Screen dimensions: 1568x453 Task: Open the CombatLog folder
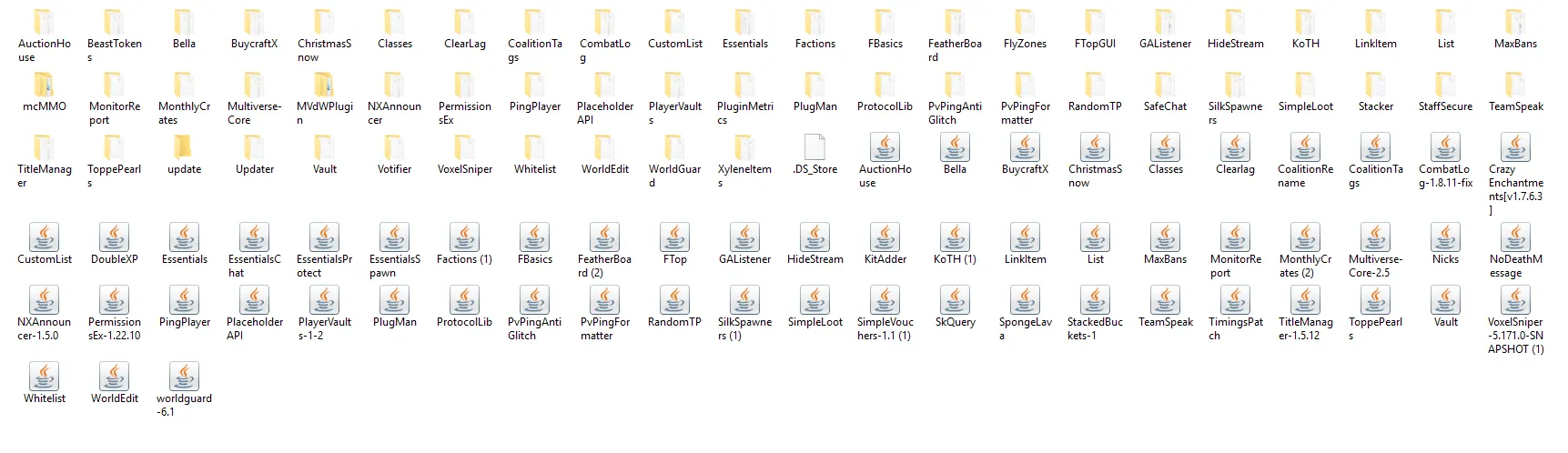pyautogui.click(x=604, y=35)
